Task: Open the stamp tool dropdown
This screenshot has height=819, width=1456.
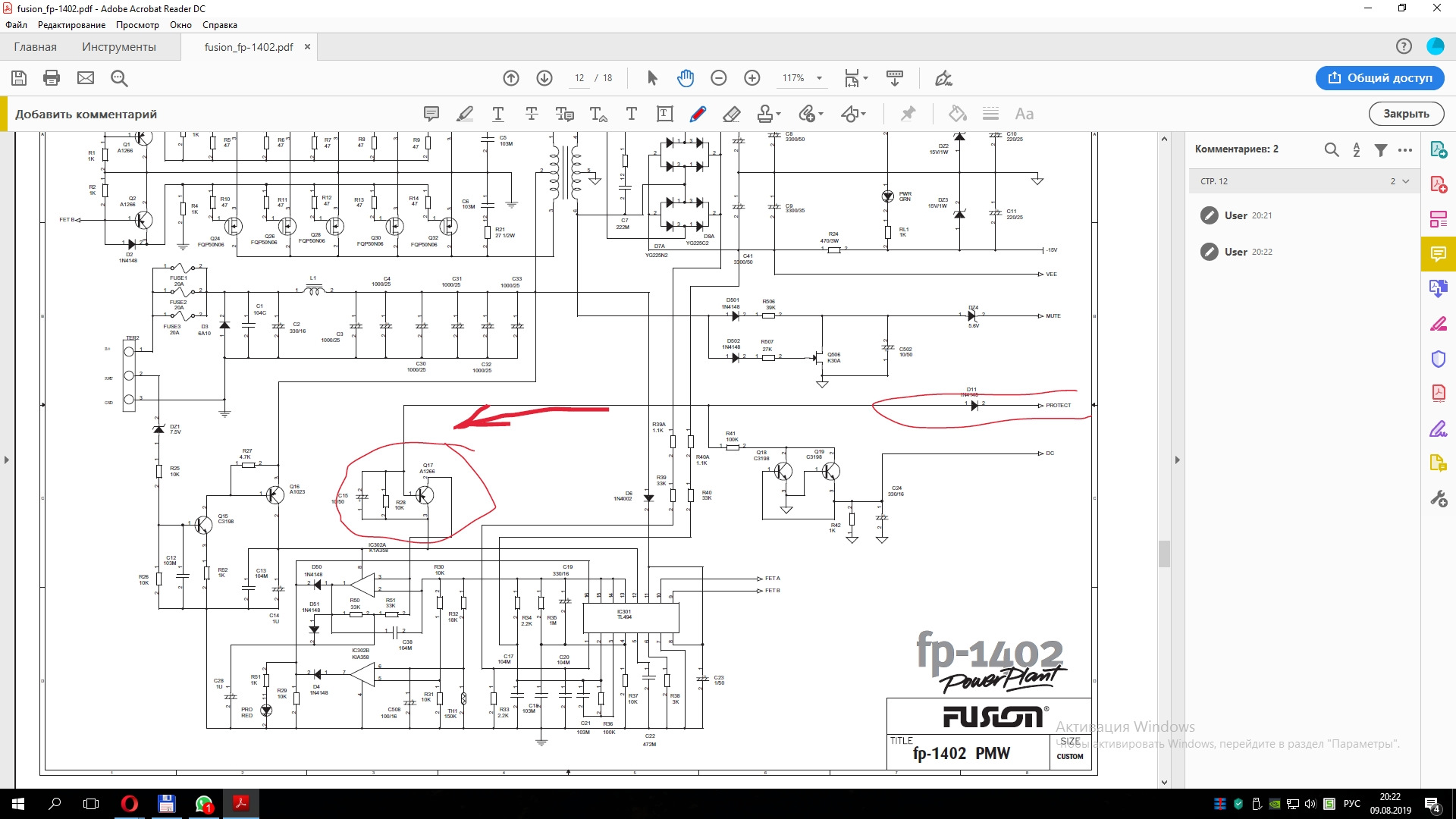Action: [x=769, y=114]
